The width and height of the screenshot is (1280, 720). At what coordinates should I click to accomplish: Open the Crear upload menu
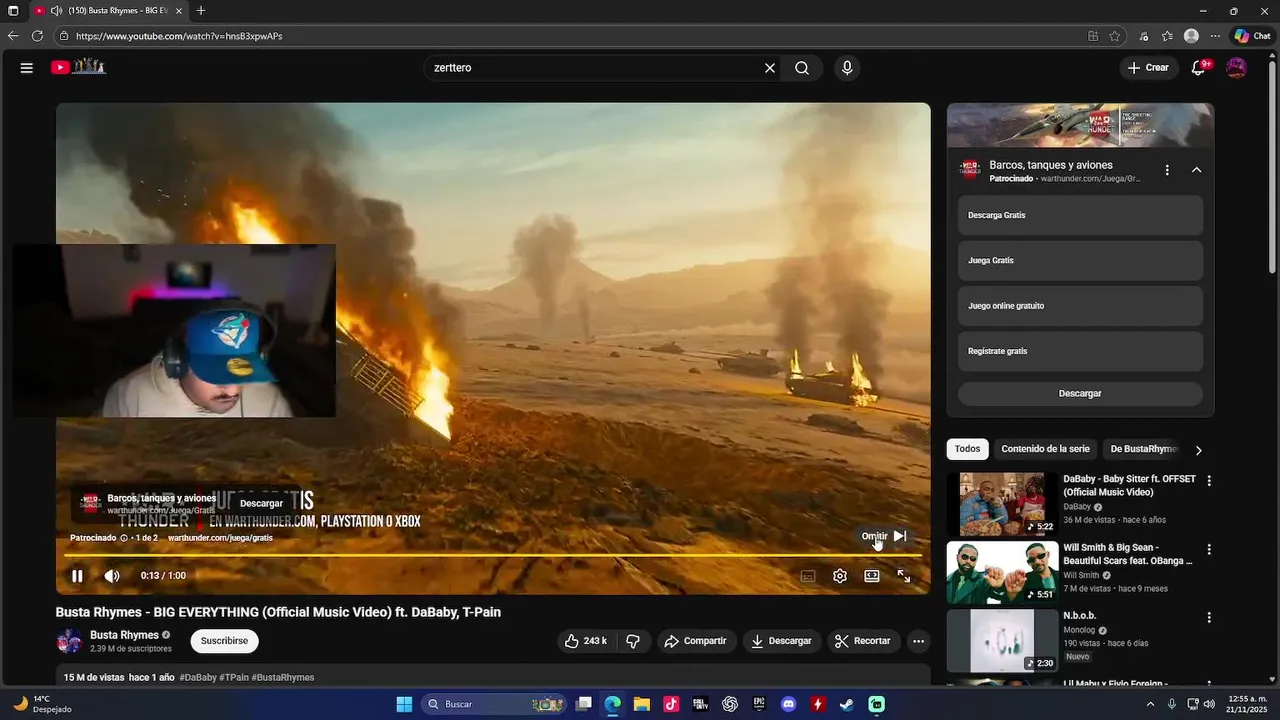(1148, 68)
